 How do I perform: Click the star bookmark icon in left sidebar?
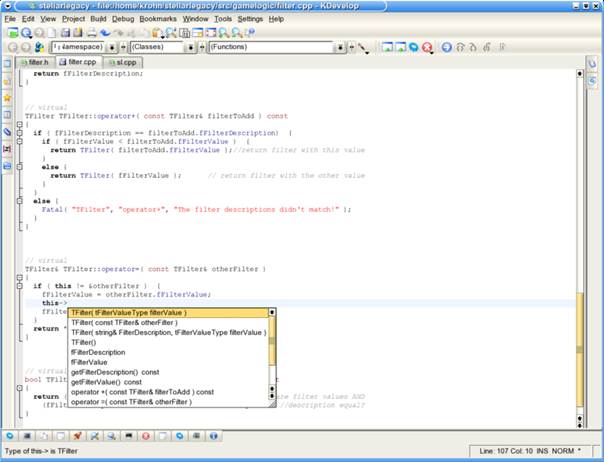tap(7, 98)
